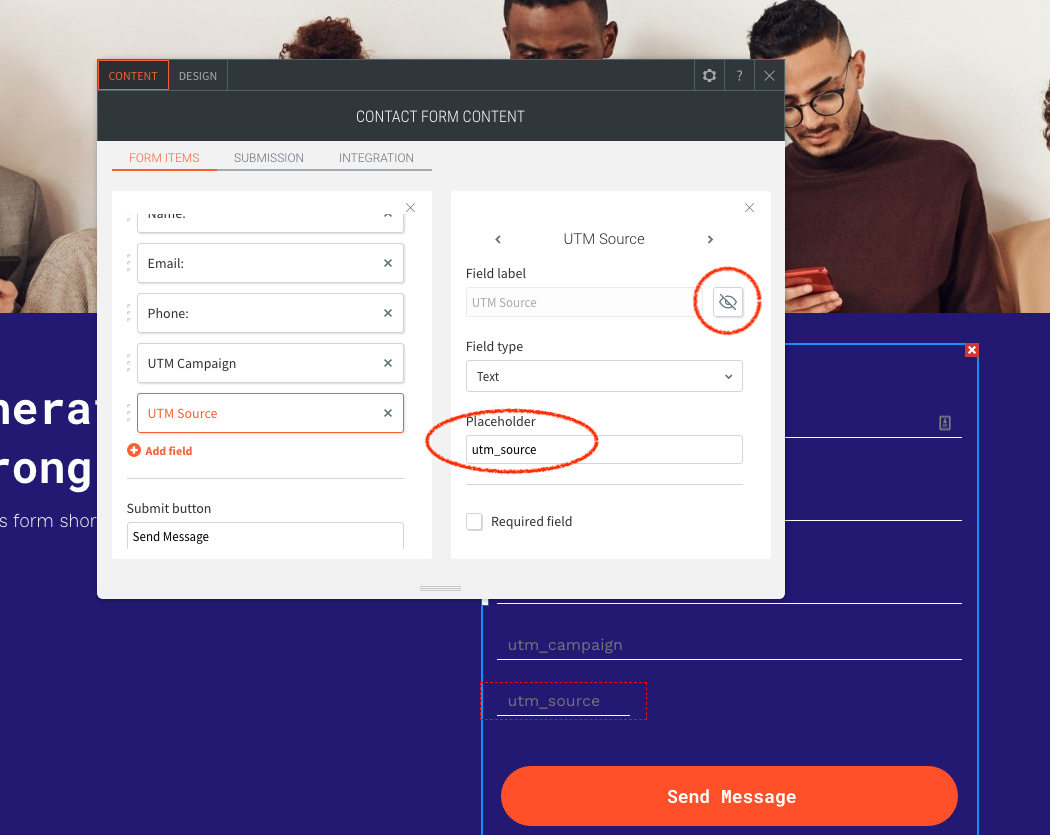Click the plus icon next to Add field

click(x=134, y=450)
